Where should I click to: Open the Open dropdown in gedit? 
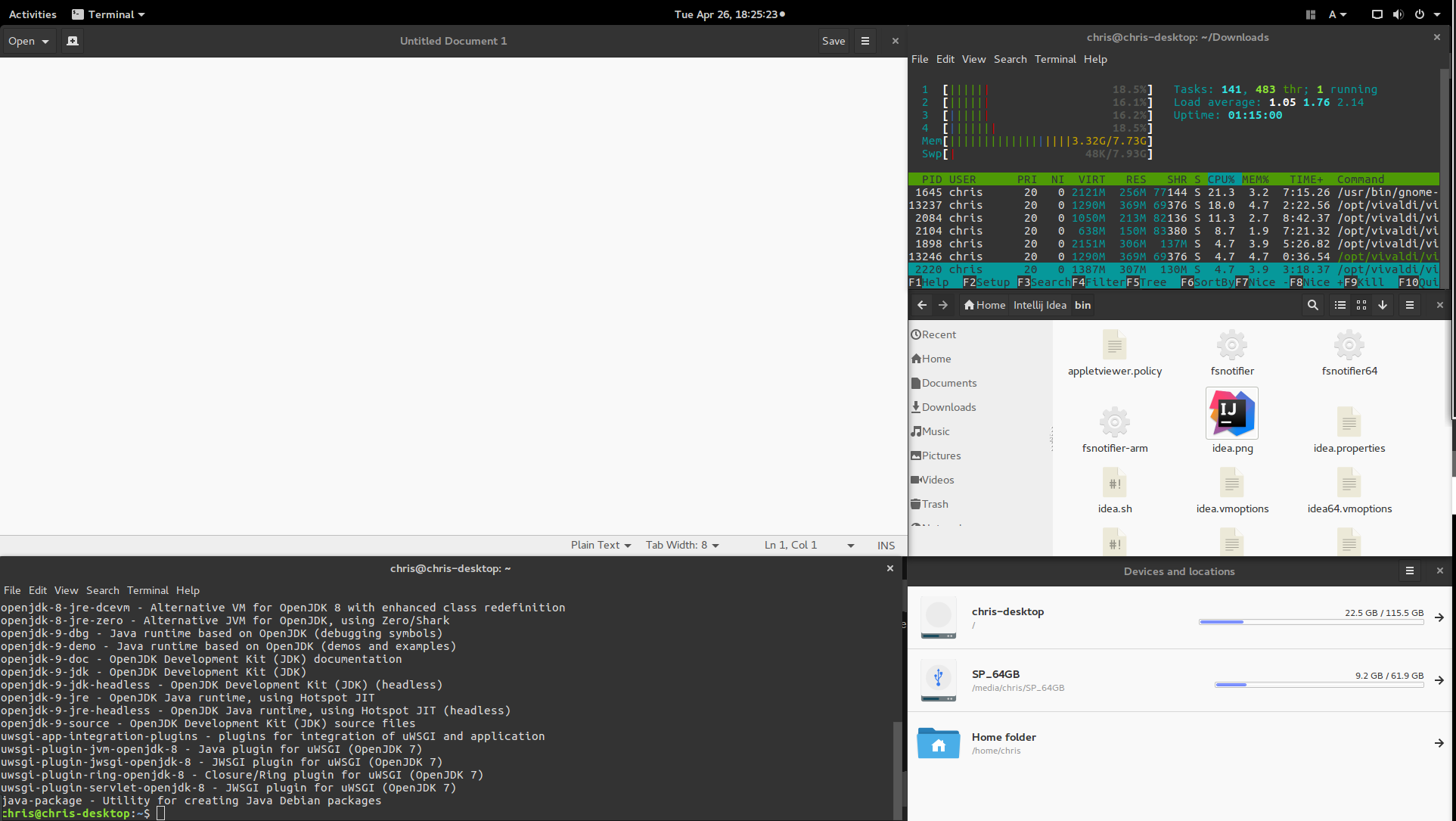pos(27,41)
